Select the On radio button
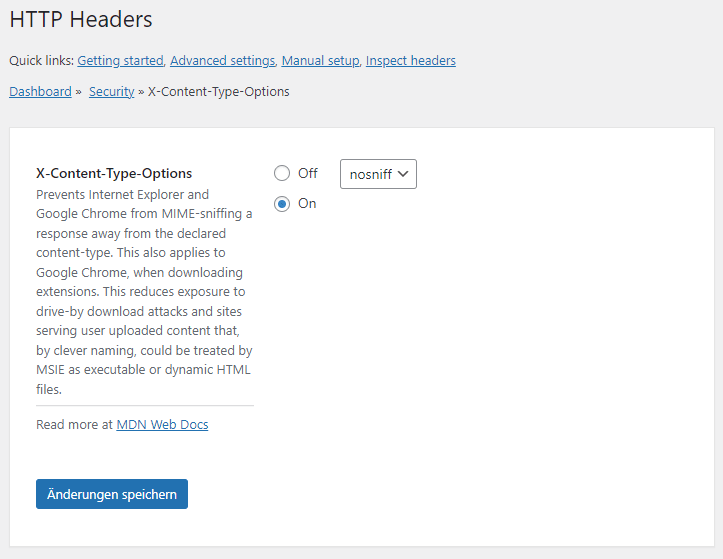723x559 pixels. [x=282, y=203]
